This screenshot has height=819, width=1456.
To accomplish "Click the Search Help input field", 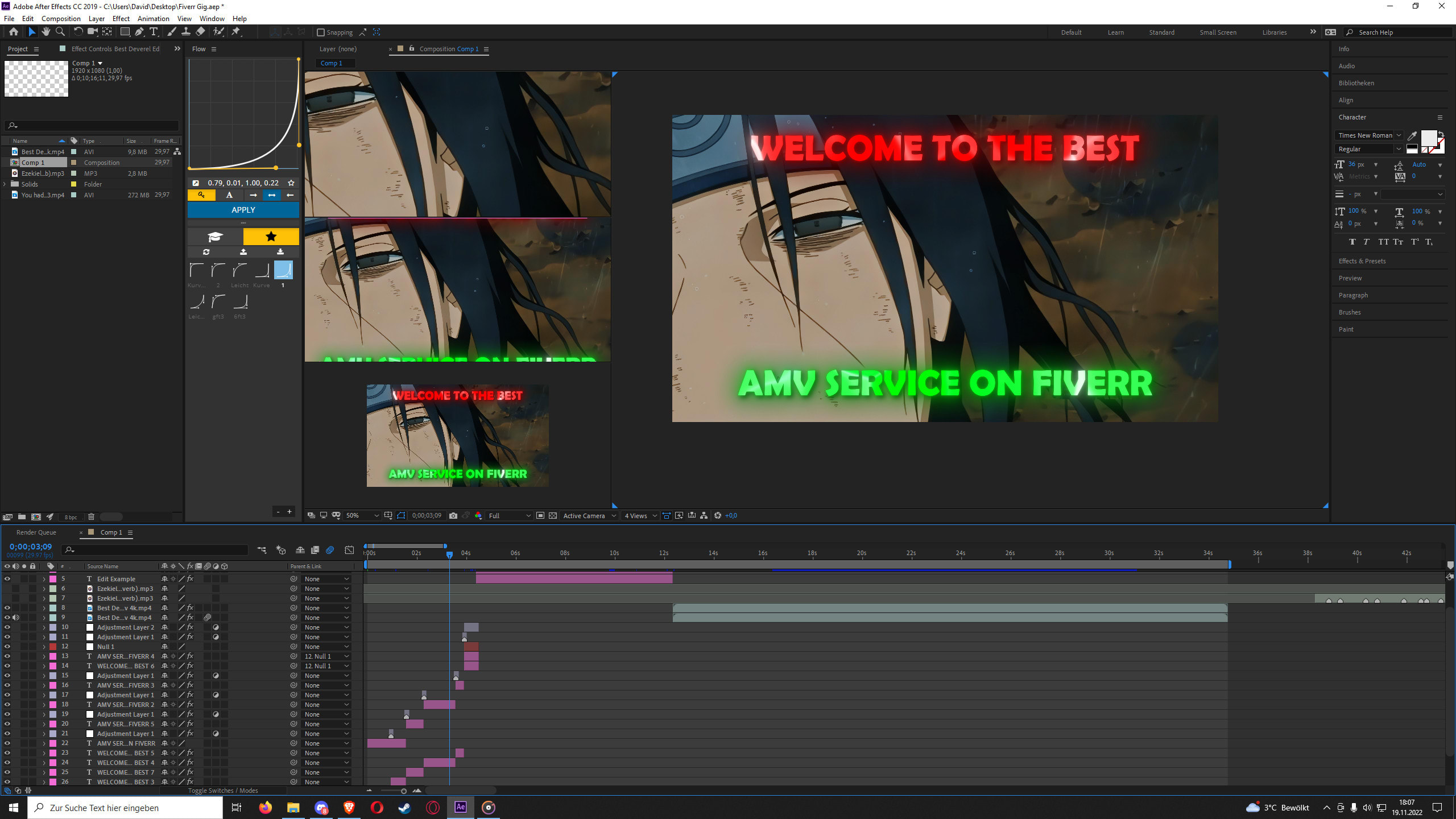I will coord(1399,32).
